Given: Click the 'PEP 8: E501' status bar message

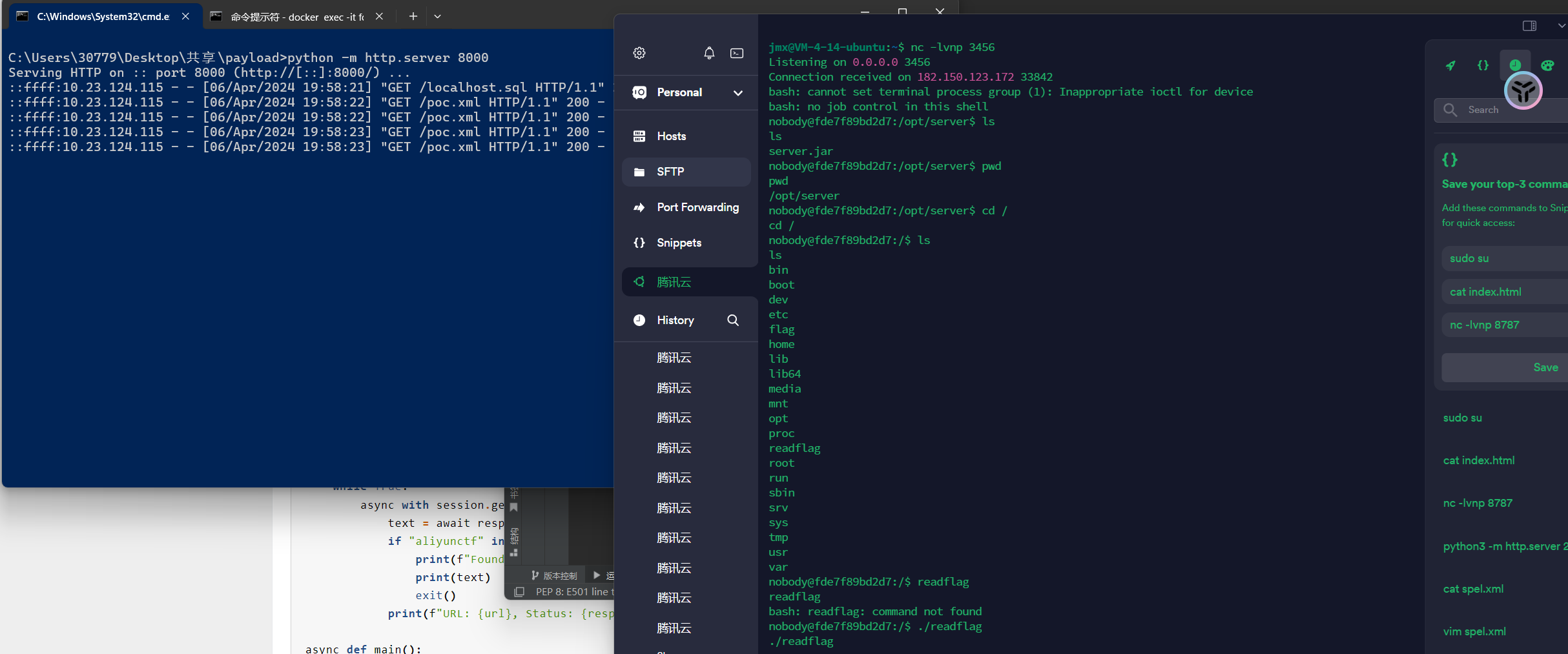Looking at the screenshot, I should click(573, 592).
